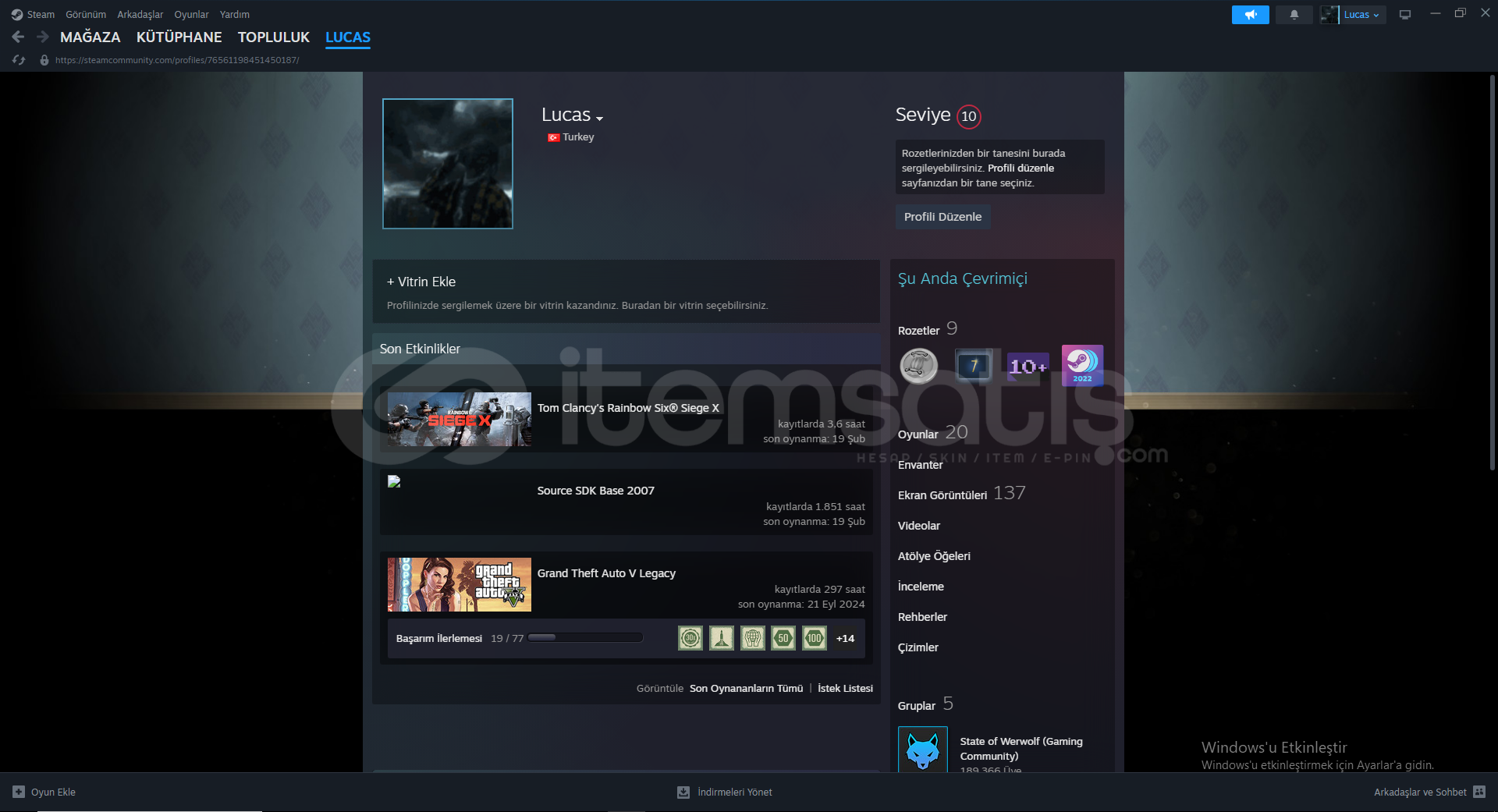The image size is (1498, 812).
Task: Click the GTA V achievement icon marked 100
Action: (x=815, y=638)
